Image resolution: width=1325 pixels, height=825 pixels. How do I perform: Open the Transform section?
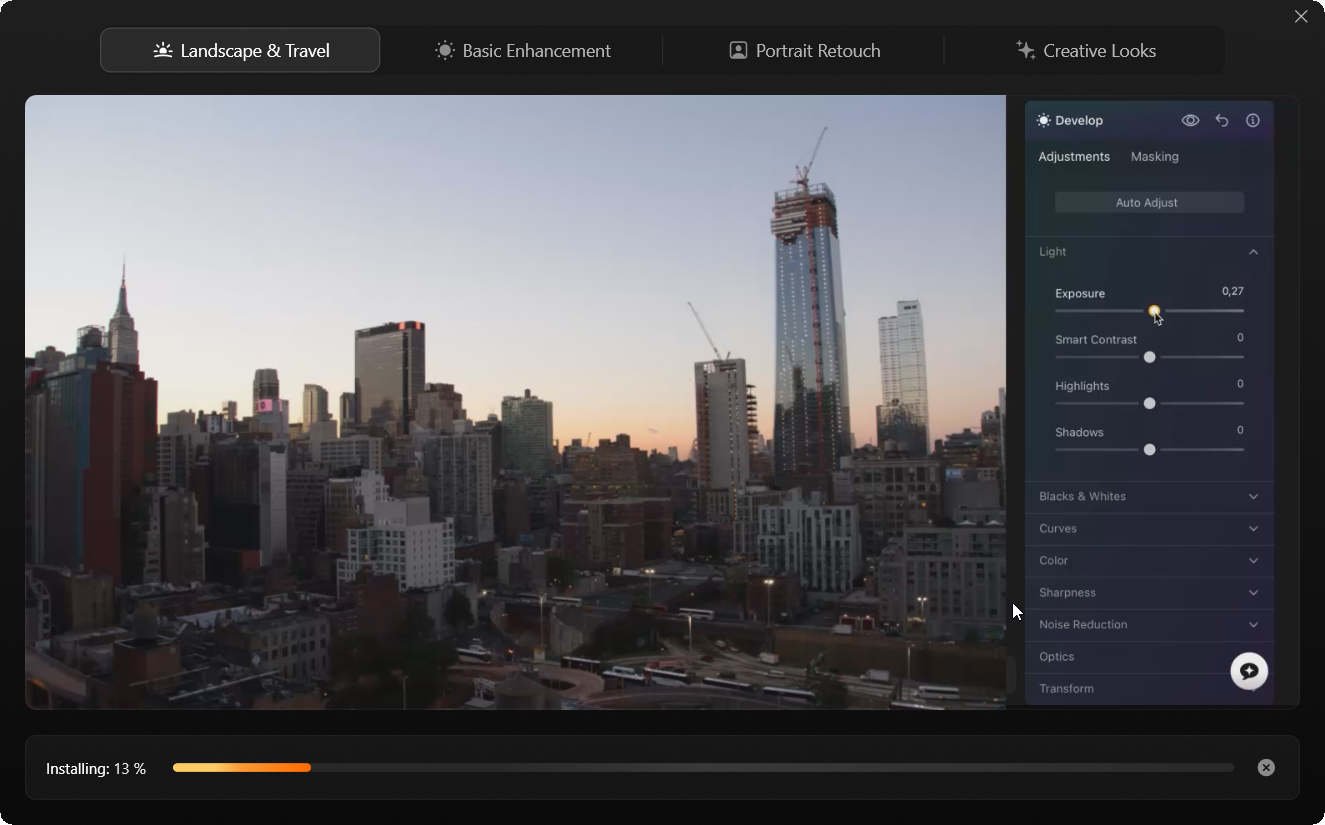(x=1149, y=689)
